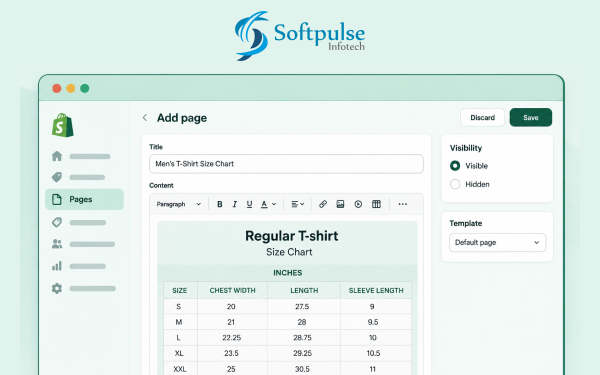Click the LENGTH column header
600x375 pixels.
click(x=304, y=290)
